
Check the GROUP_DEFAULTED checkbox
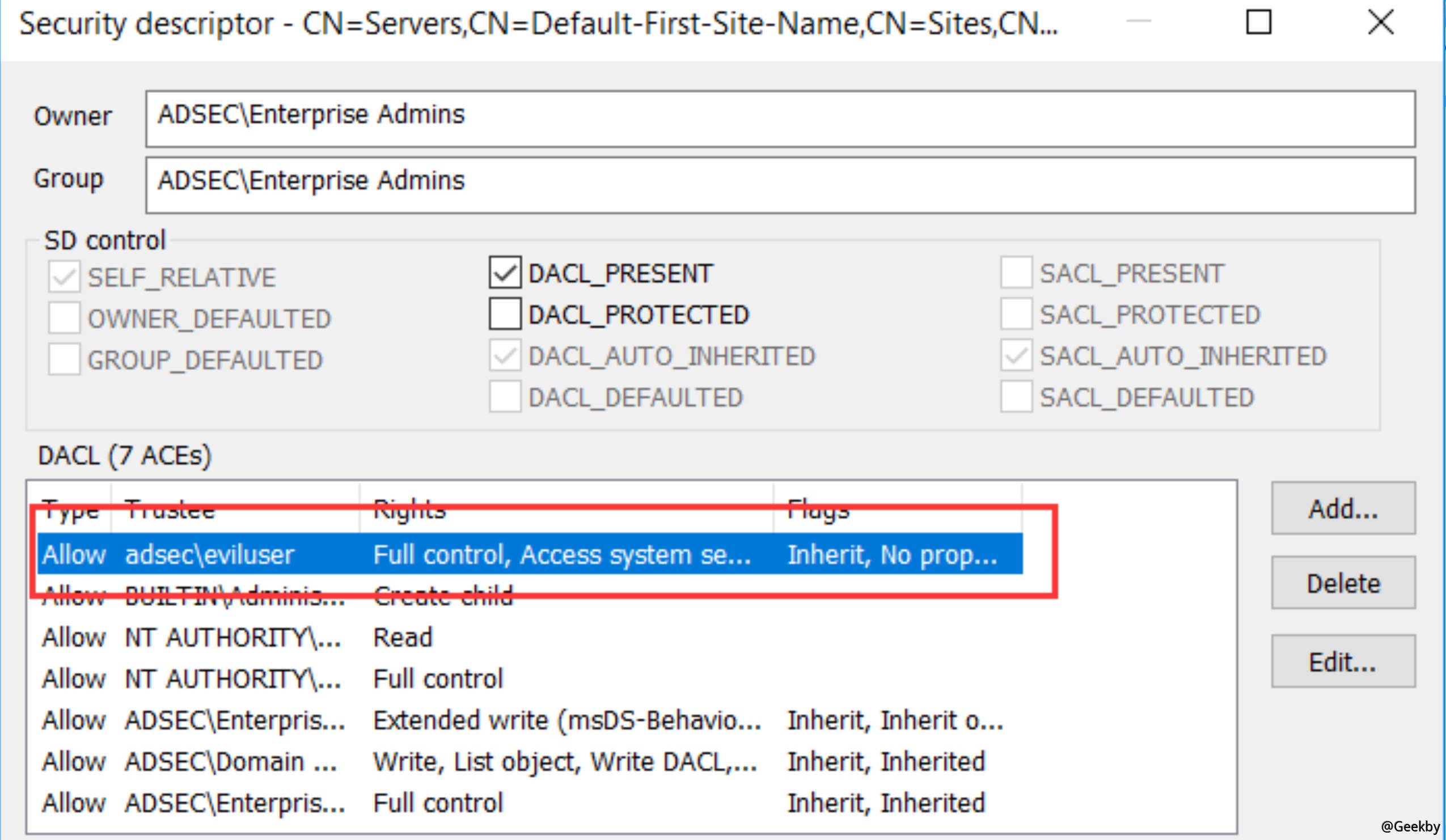pyautogui.click(x=64, y=359)
